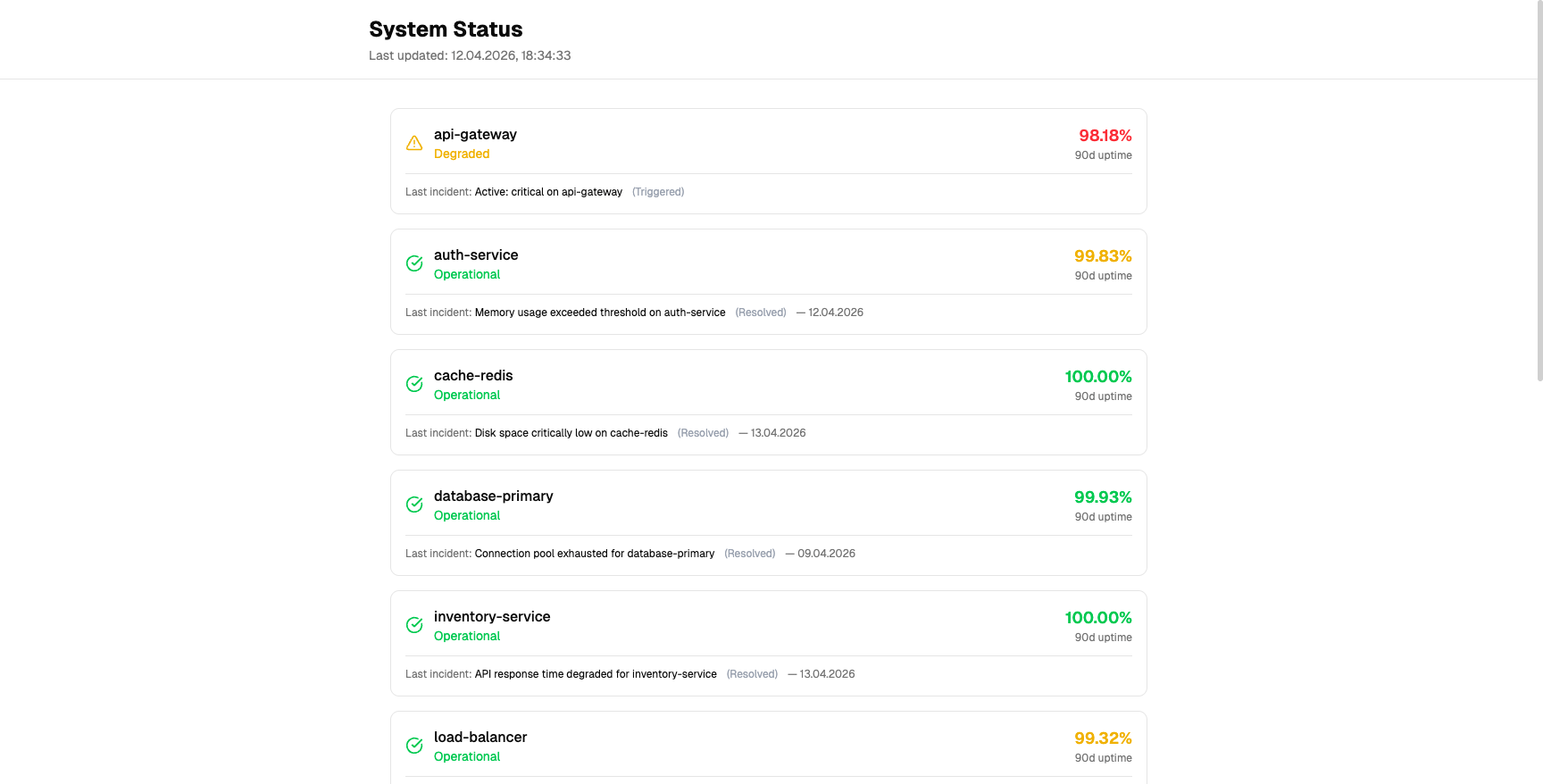Select the api-gateway service name
1543x784 pixels.
click(x=475, y=134)
